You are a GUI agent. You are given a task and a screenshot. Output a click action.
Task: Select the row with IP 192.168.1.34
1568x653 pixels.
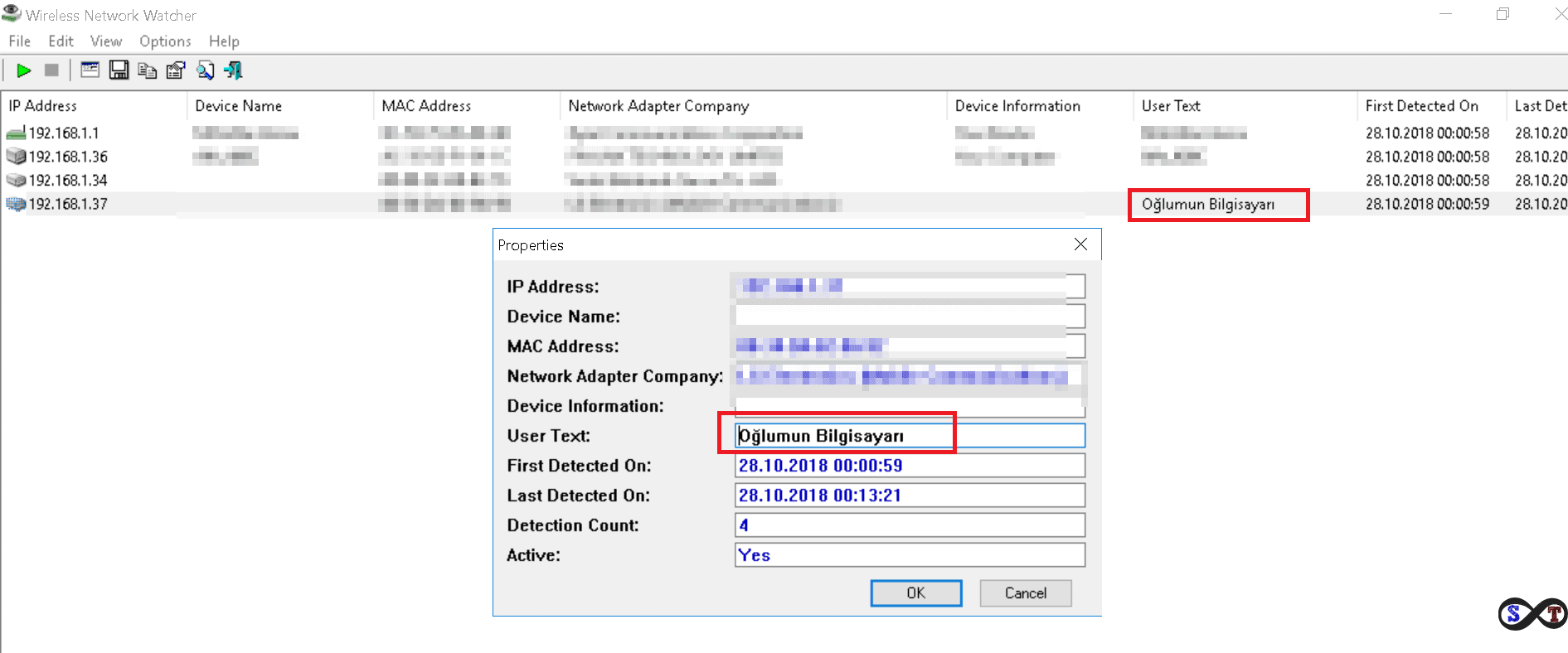click(784, 180)
